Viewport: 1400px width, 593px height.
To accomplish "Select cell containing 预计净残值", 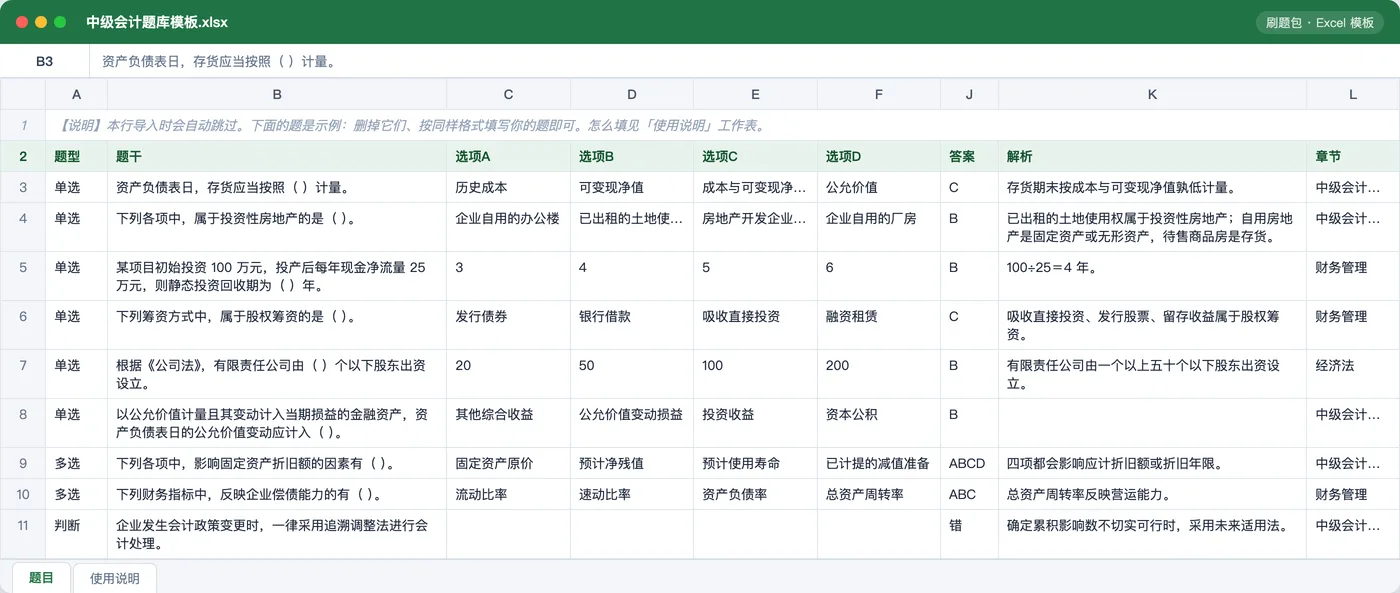I will point(632,463).
